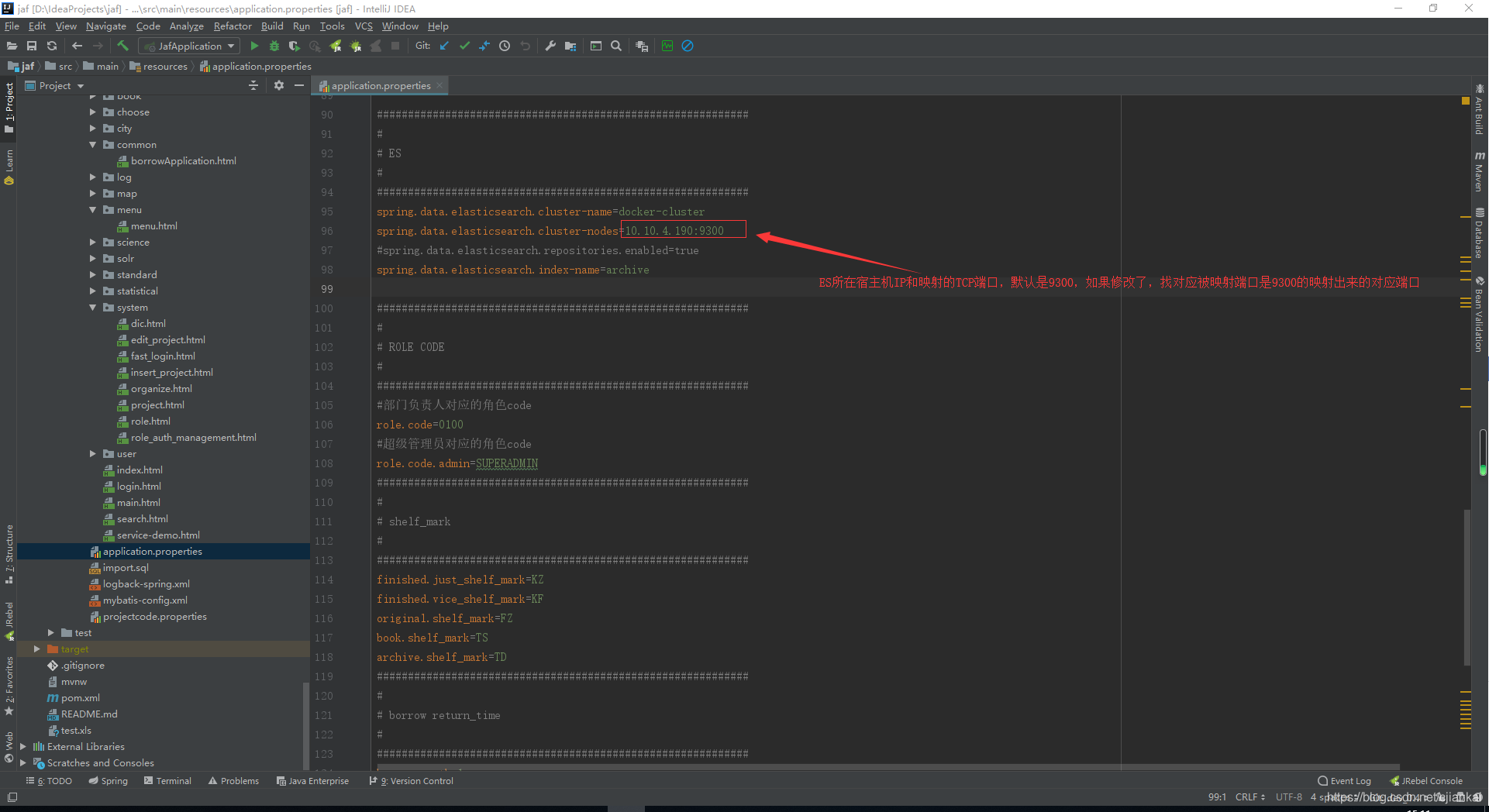The image size is (1489, 812).
Task: Open the Spring tool window
Action: (x=109, y=781)
